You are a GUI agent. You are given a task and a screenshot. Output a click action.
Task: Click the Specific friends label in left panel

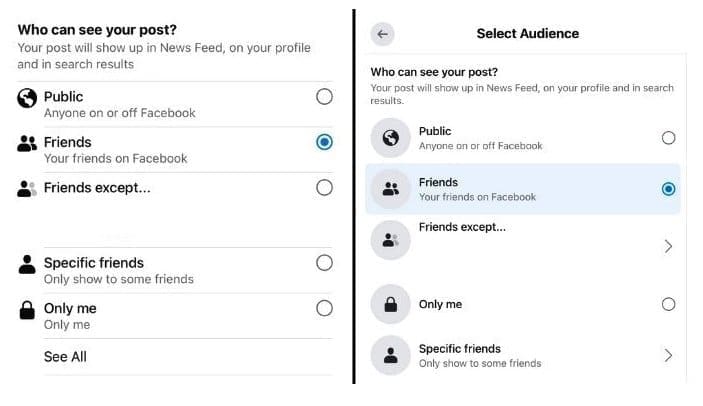click(x=93, y=263)
